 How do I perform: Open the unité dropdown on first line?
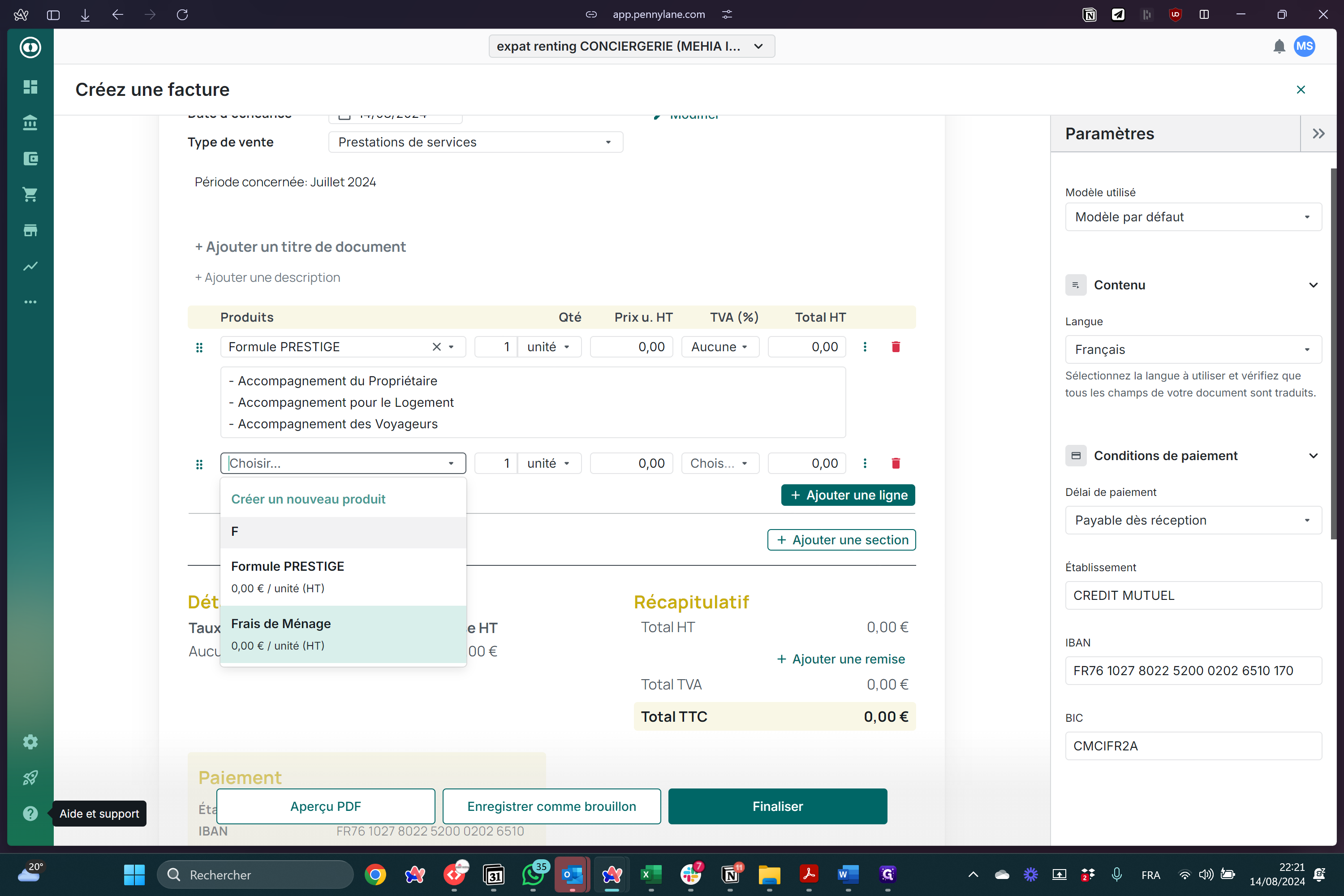coord(549,347)
